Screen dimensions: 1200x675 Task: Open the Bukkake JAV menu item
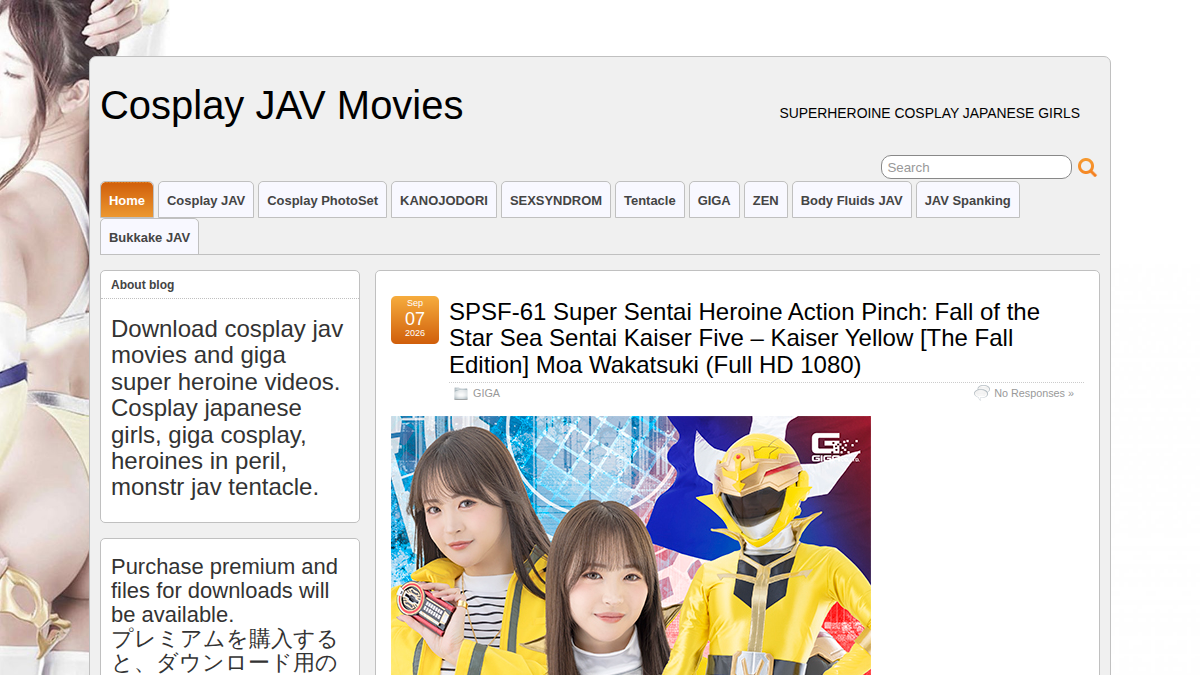[149, 237]
